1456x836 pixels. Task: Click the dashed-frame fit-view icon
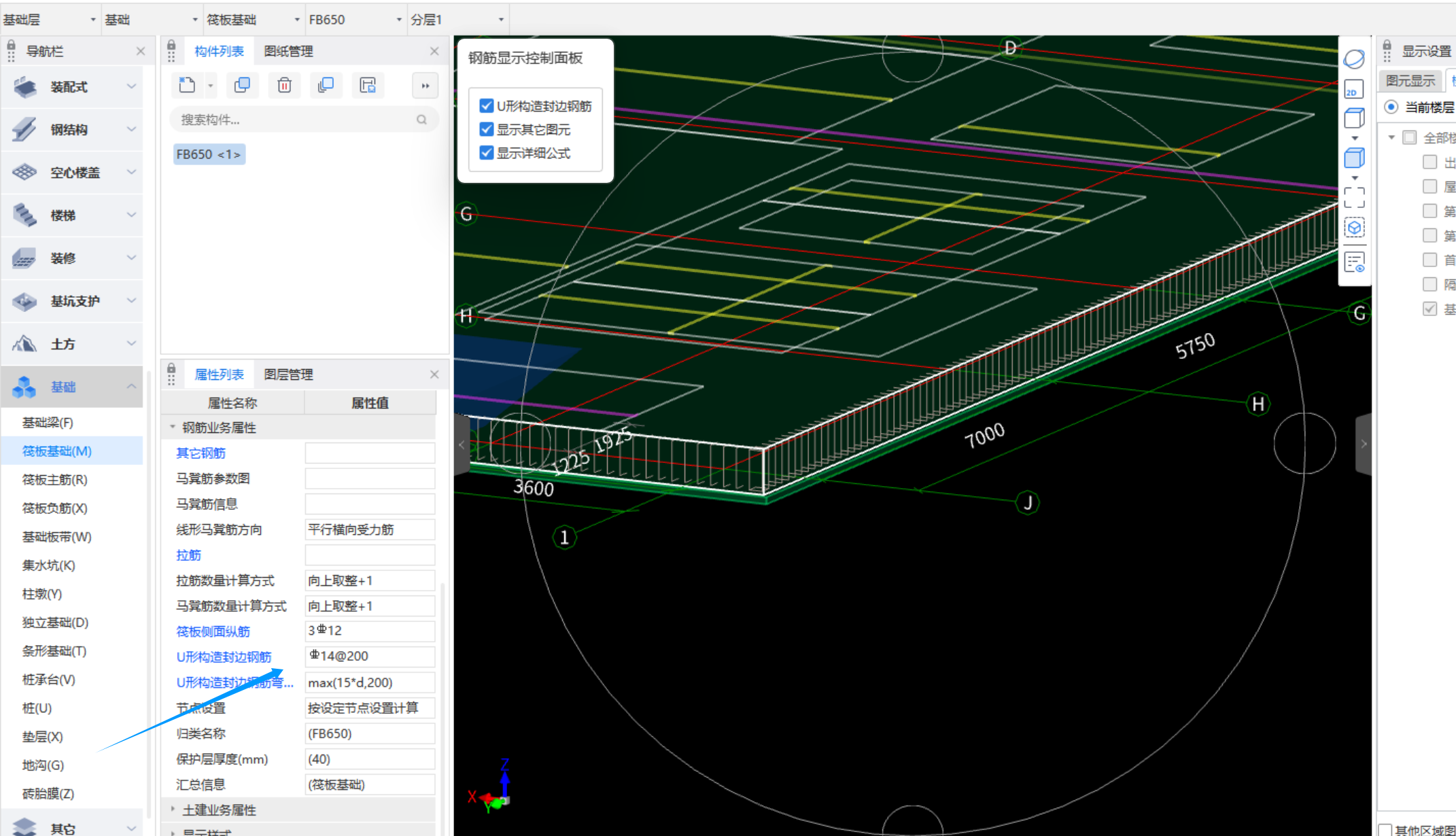pyautogui.click(x=1353, y=197)
